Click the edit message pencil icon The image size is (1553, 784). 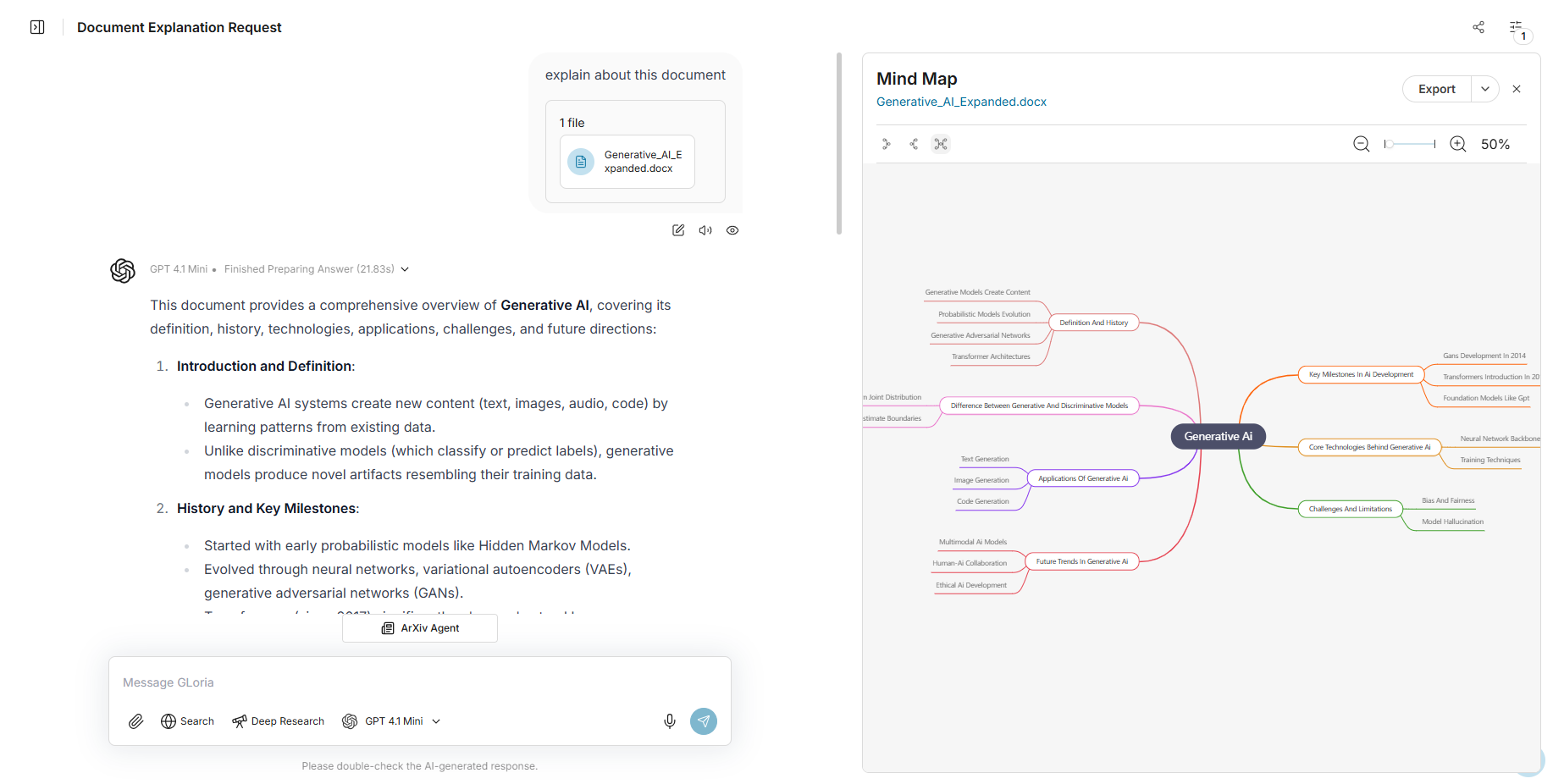[678, 230]
